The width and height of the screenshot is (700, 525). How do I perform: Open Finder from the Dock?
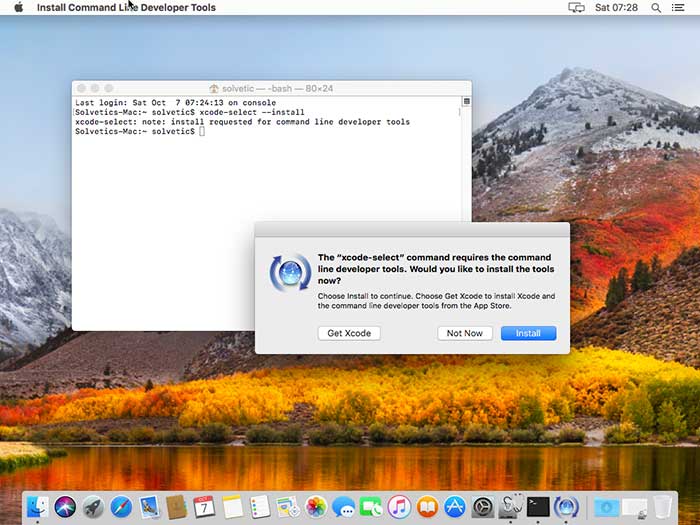coord(38,507)
